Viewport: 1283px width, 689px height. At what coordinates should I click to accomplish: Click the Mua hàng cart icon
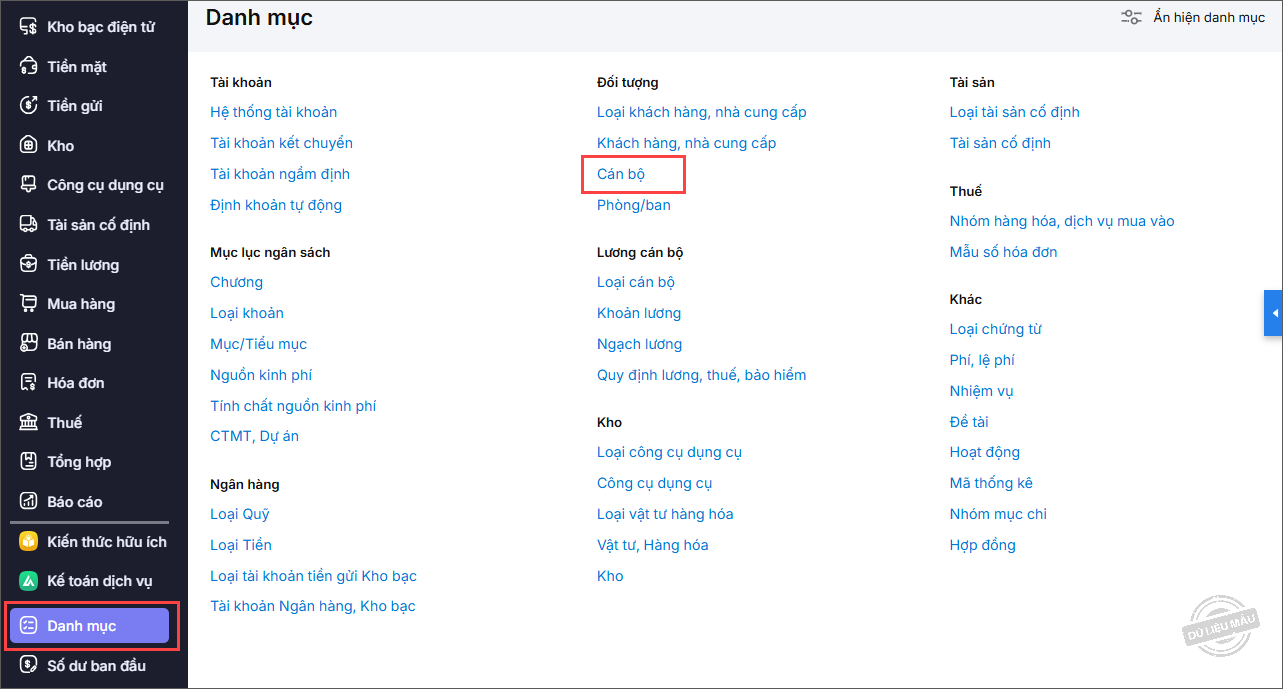coord(29,304)
